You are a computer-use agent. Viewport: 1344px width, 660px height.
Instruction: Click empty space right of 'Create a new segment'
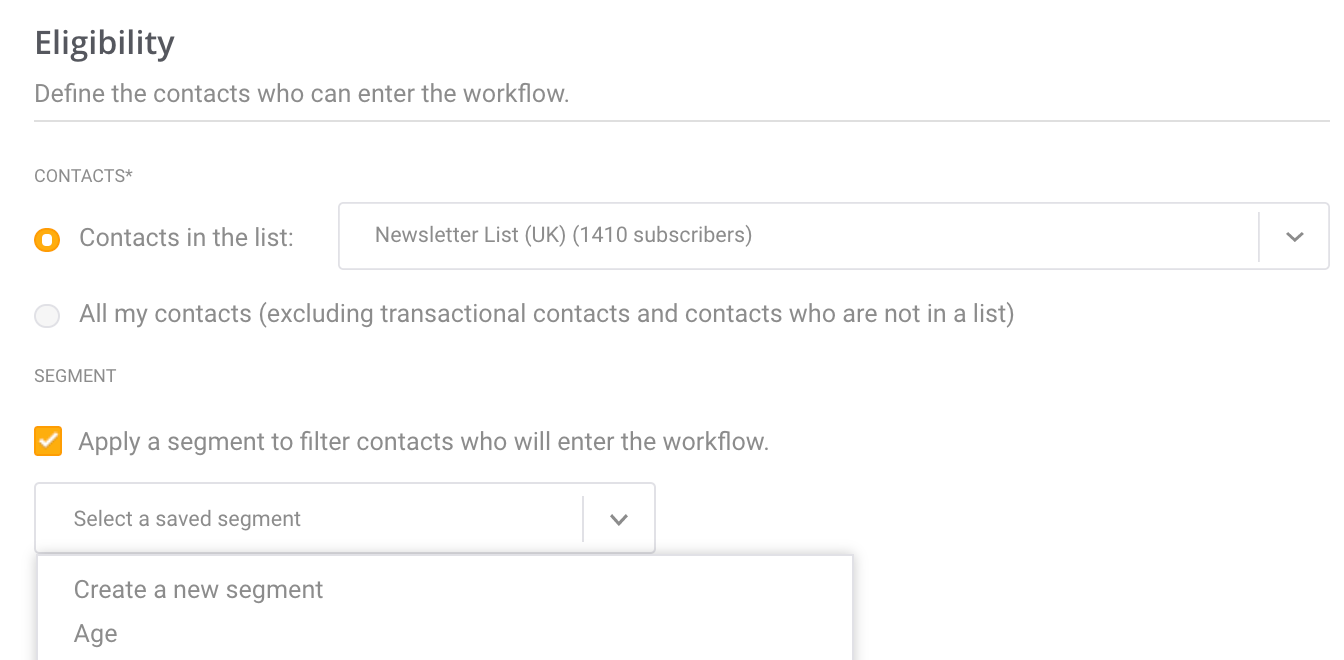click(x=588, y=589)
